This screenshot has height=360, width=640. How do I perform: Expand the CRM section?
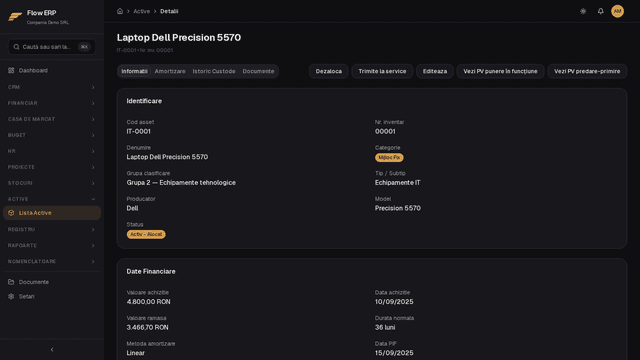point(52,87)
